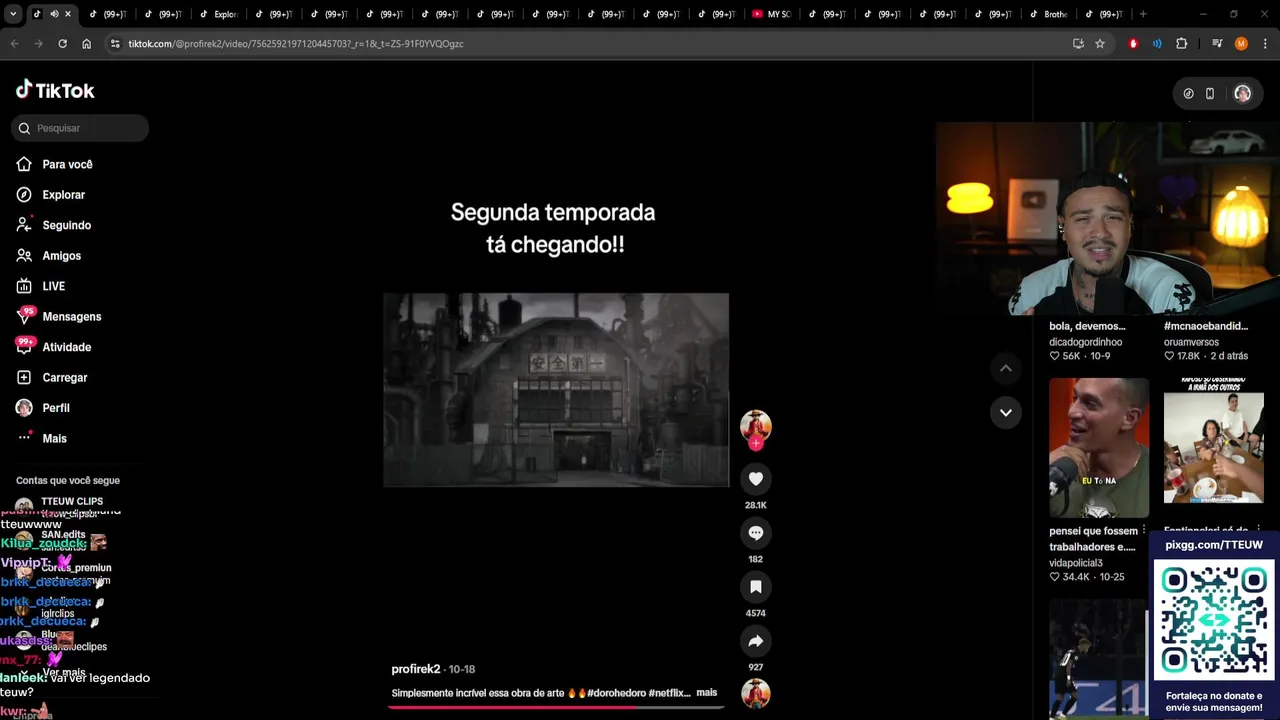Open the pensei que fossem trabalhadores thumbnail
The image size is (1280, 720).
click(1099, 448)
